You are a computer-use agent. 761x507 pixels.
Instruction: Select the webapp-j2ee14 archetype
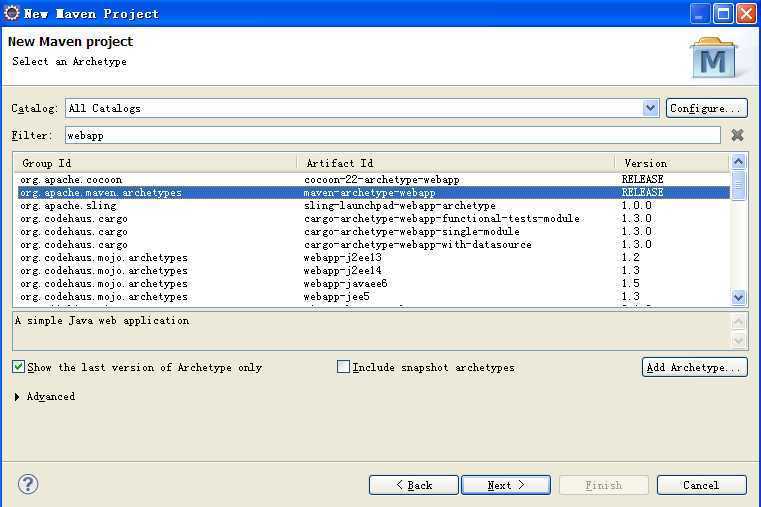pos(373,271)
